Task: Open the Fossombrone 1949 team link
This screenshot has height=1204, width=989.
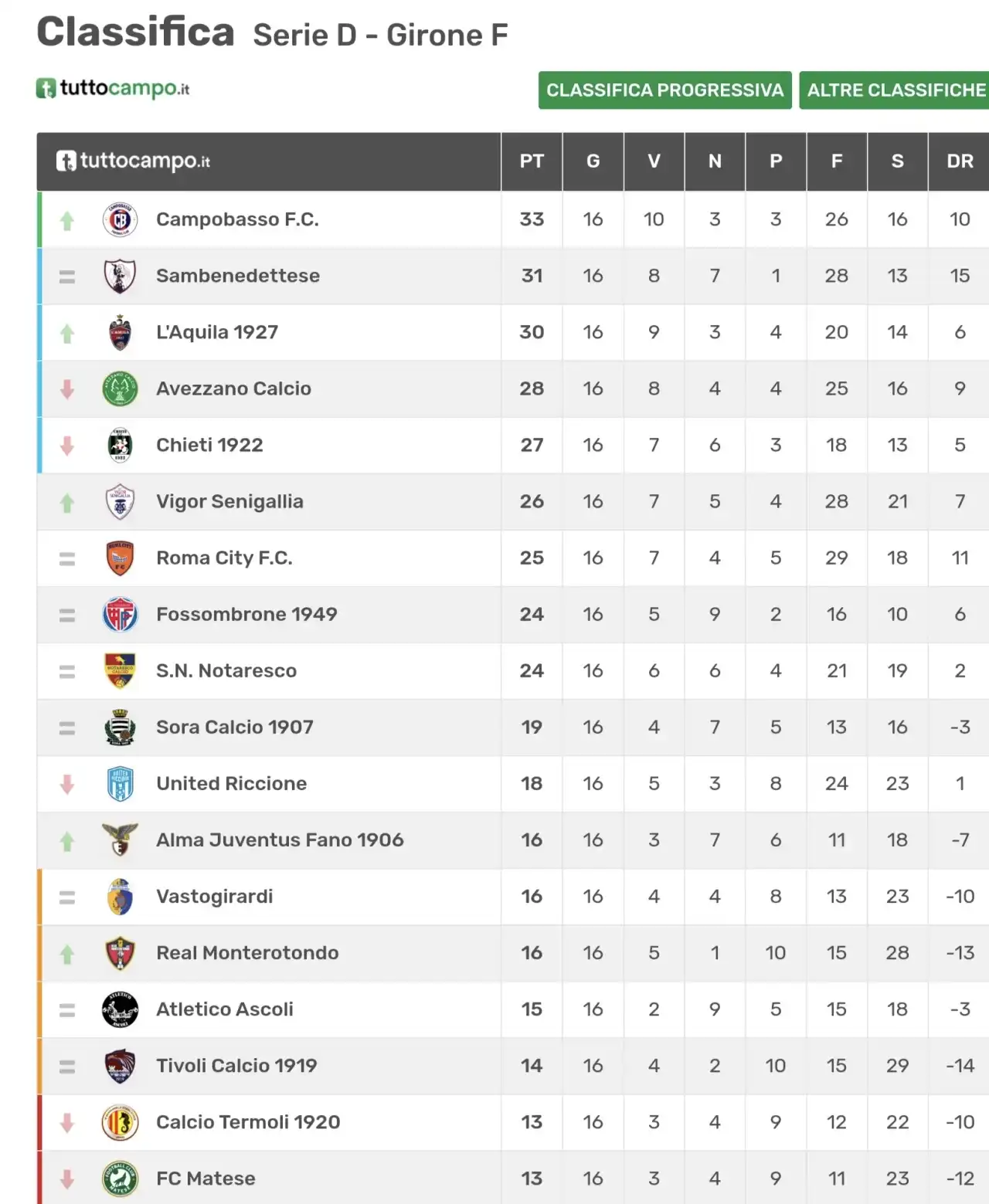Action: 246,615
